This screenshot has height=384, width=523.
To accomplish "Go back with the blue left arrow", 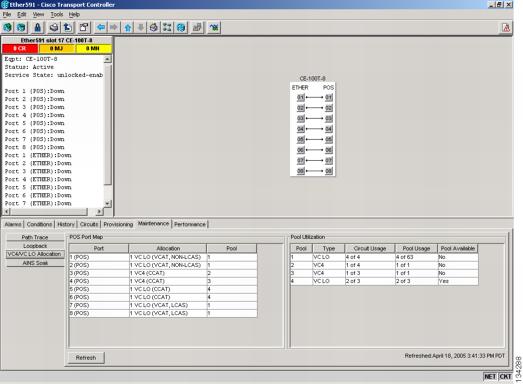I will (x=101, y=27).
